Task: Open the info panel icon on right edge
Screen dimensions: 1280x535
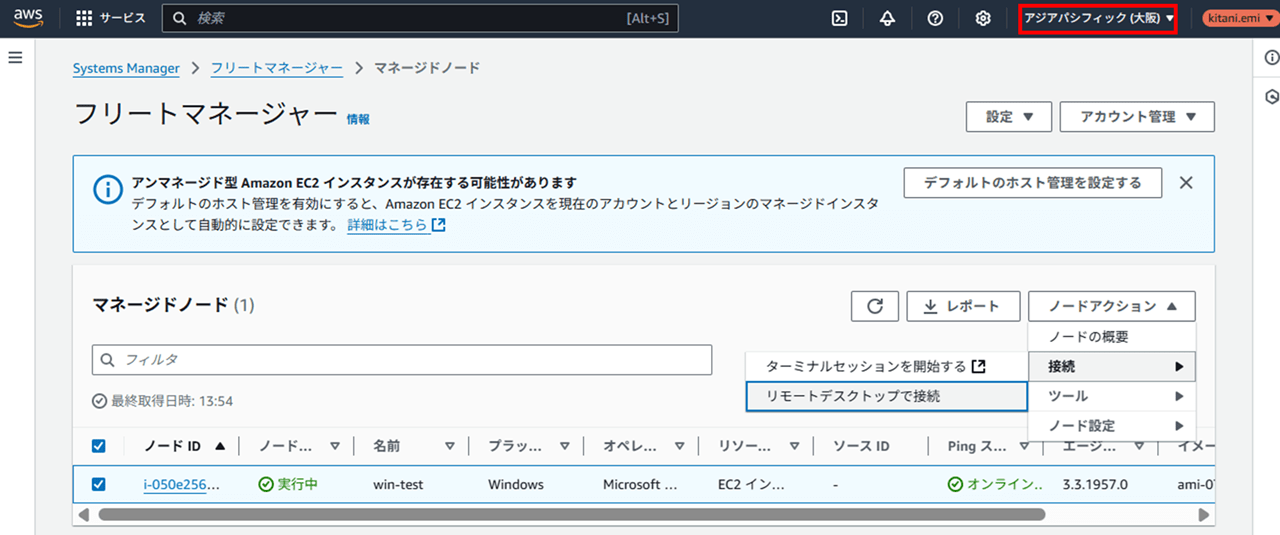Action: [x=1271, y=58]
